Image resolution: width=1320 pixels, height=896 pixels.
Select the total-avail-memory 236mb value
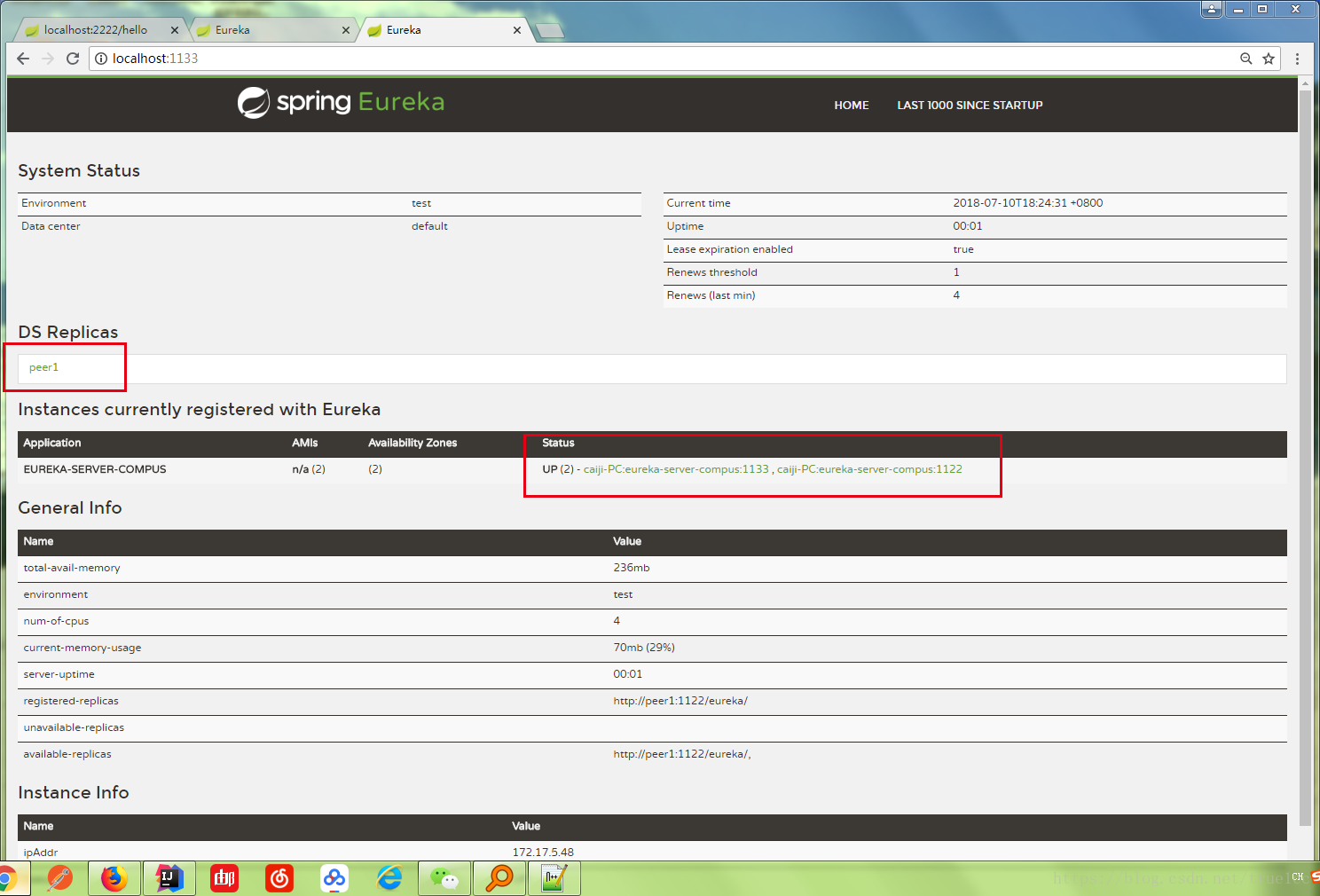tap(632, 568)
